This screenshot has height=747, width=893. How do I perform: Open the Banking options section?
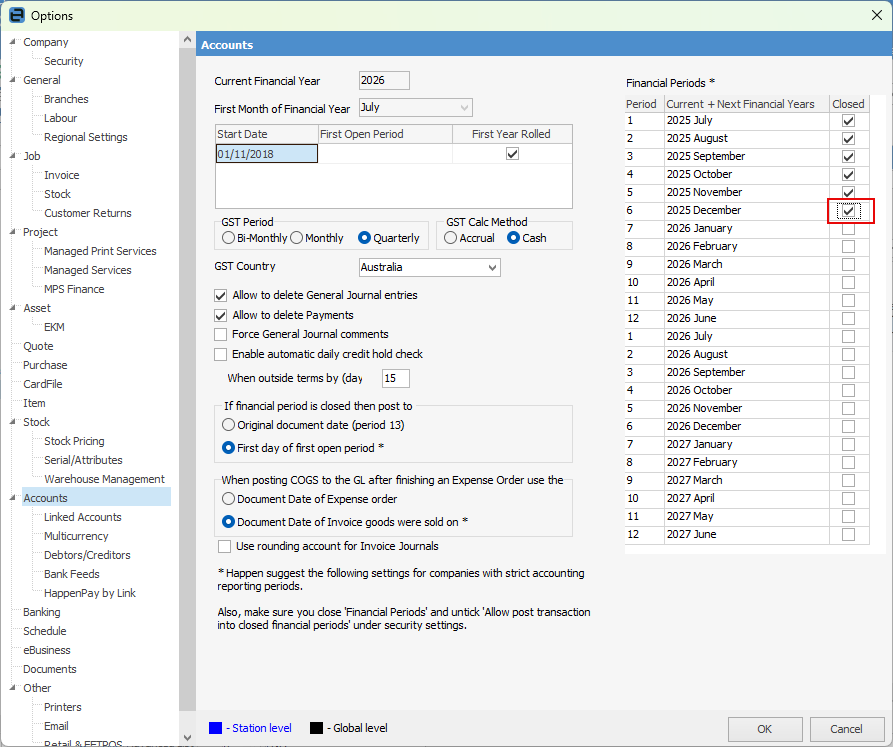(x=42, y=612)
